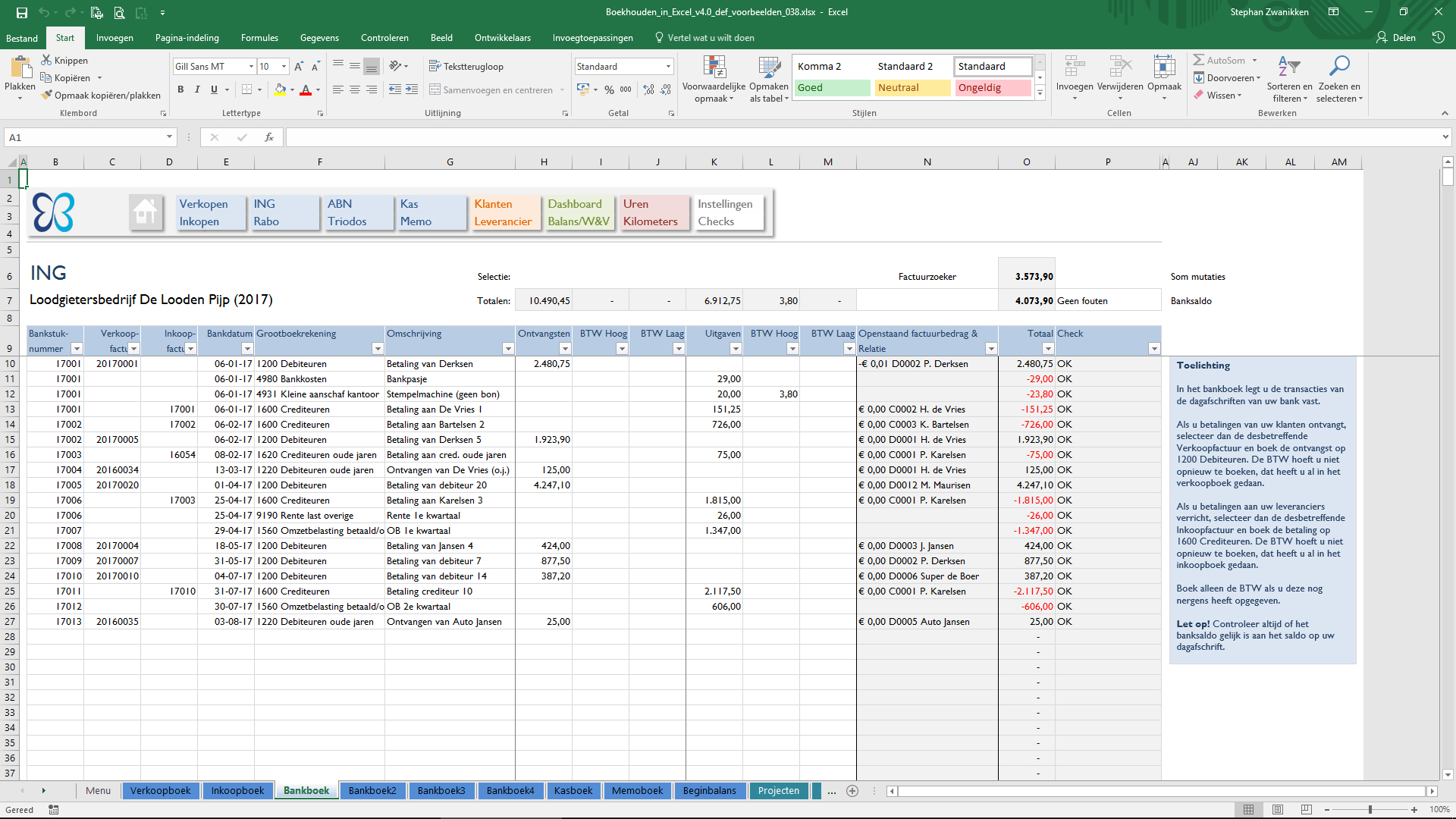Open the Formules ribbon tab
1456x819 pixels.
coord(259,38)
